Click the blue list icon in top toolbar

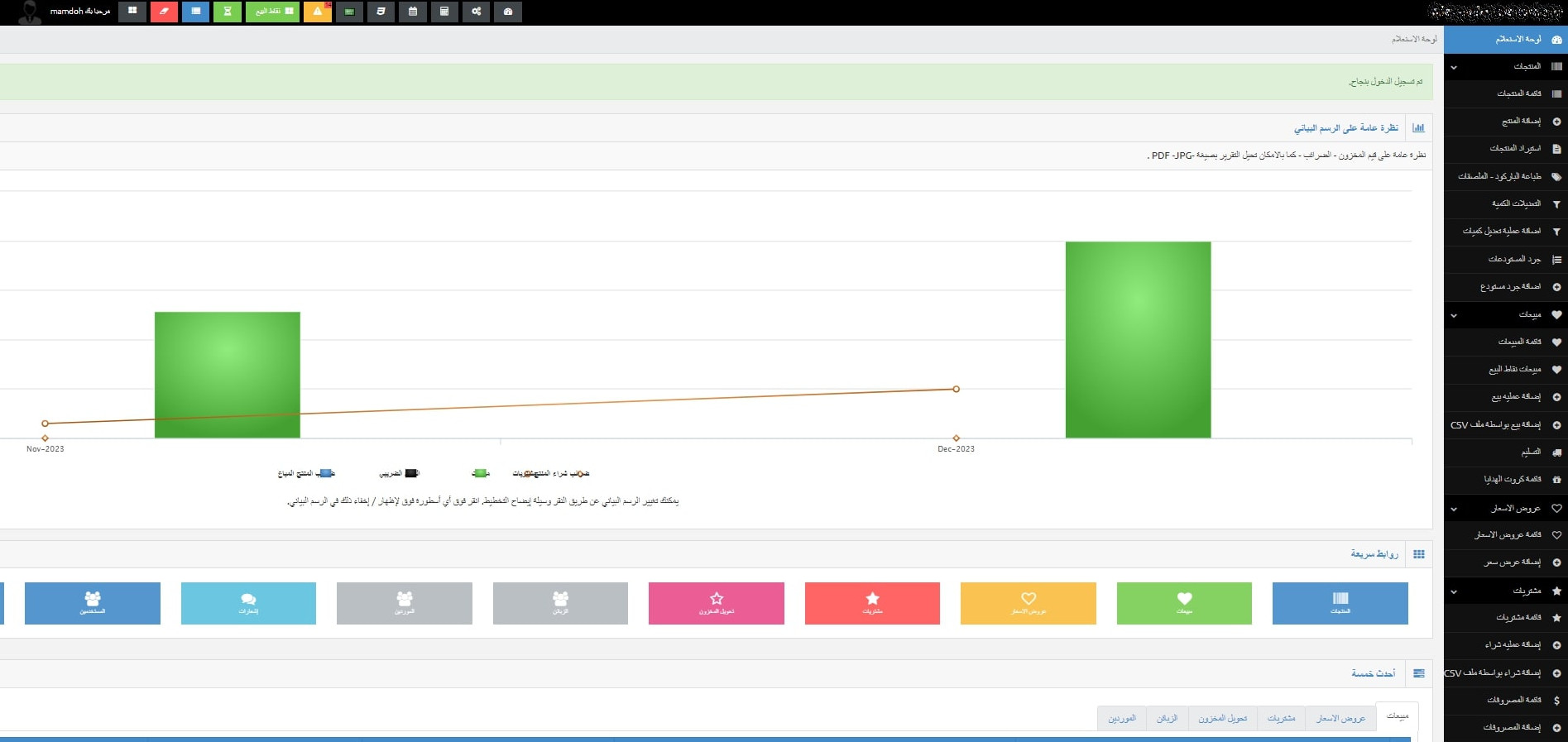pos(195,12)
